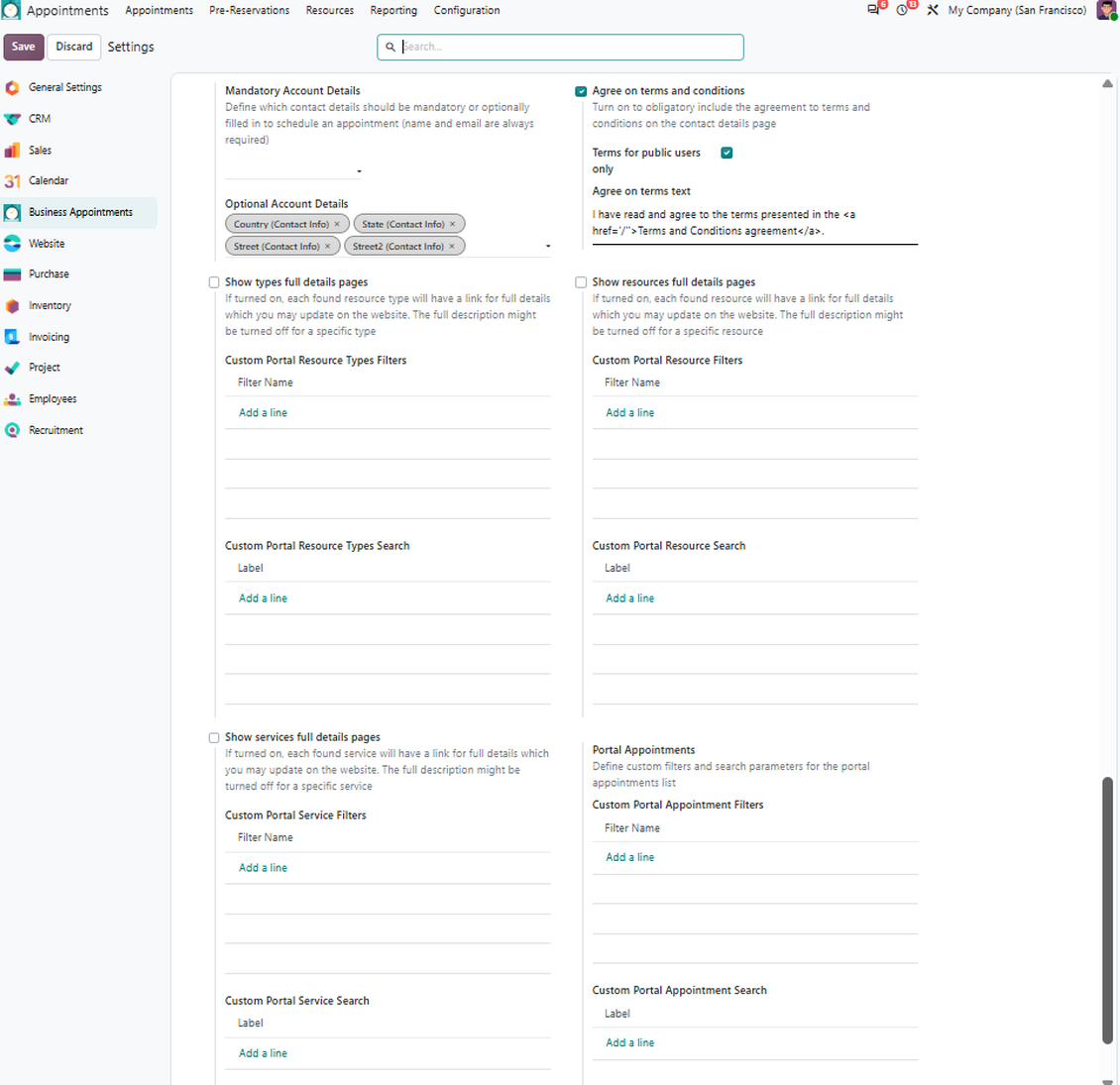Click the Invoicing sidebar icon
1120x1085 pixels.
12,337
